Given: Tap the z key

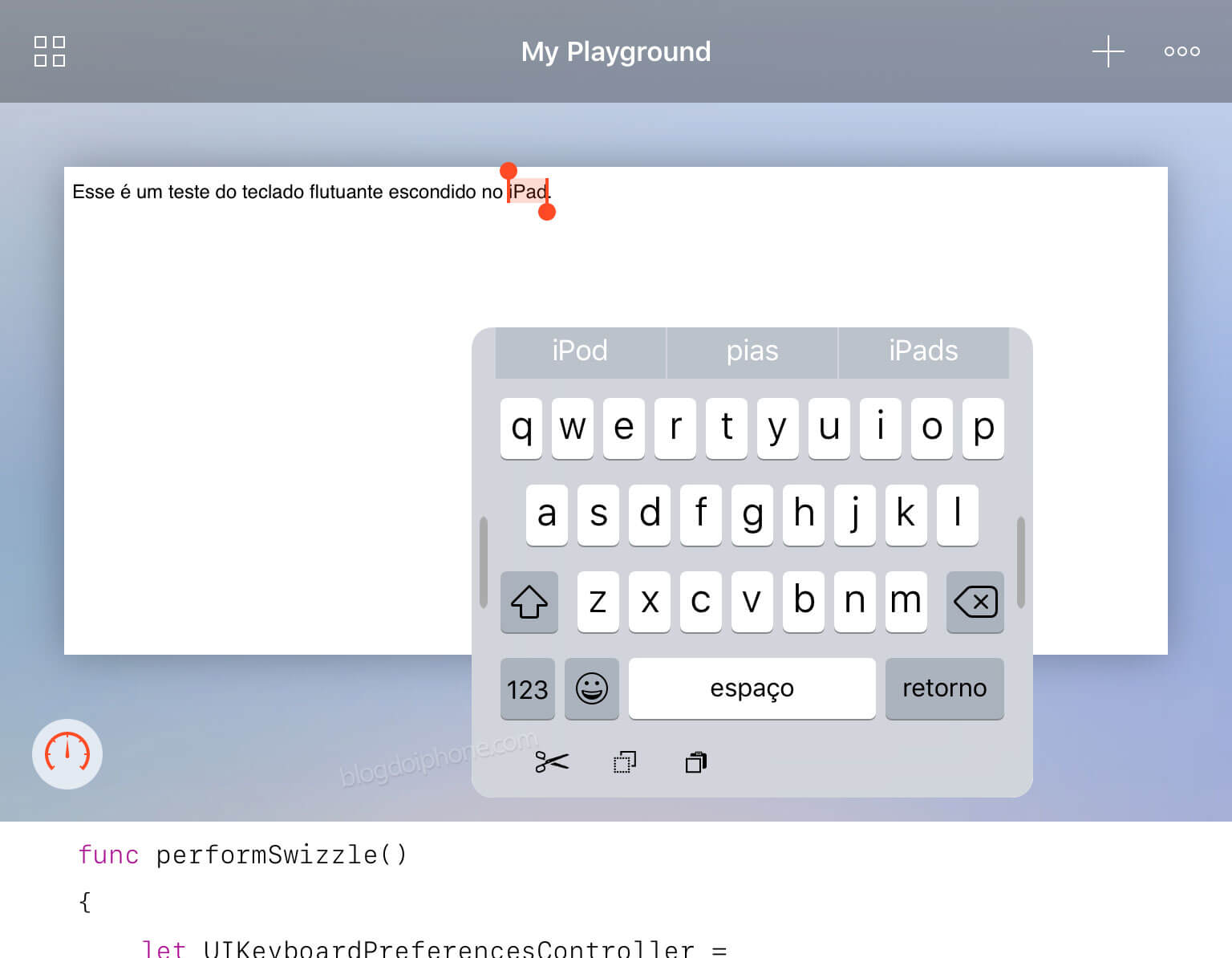Looking at the screenshot, I should point(598,602).
